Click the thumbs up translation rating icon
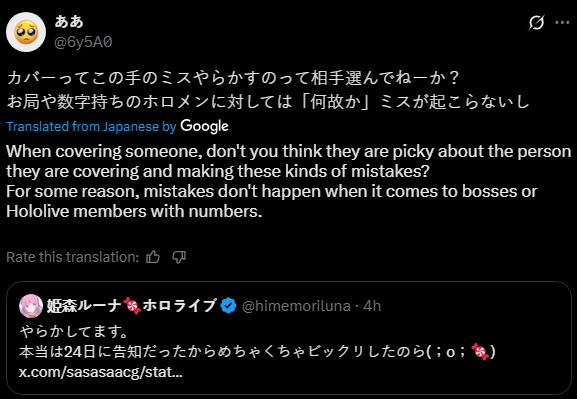The width and height of the screenshot is (577, 399). [x=153, y=257]
